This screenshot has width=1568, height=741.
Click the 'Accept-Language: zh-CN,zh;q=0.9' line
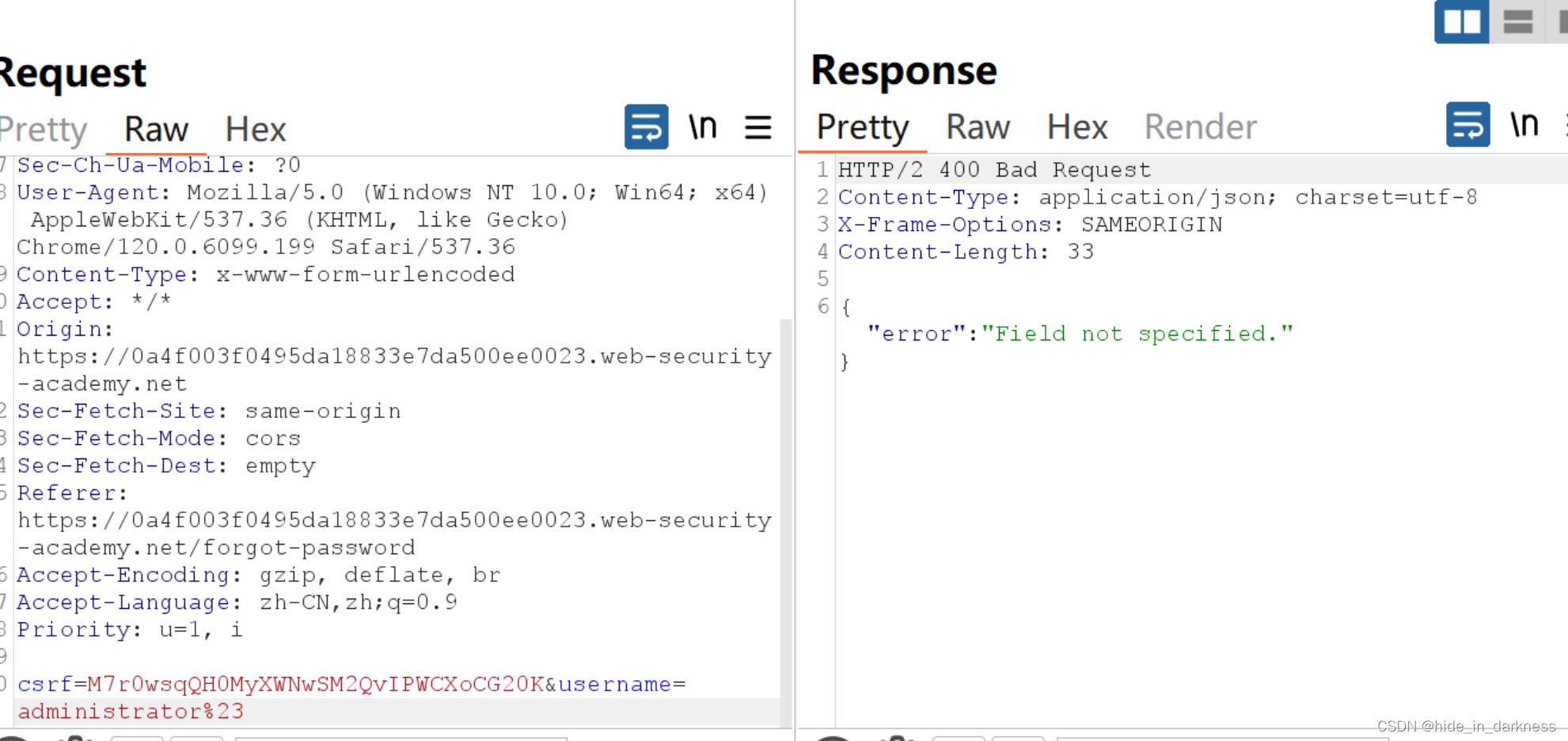tap(237, 602)
